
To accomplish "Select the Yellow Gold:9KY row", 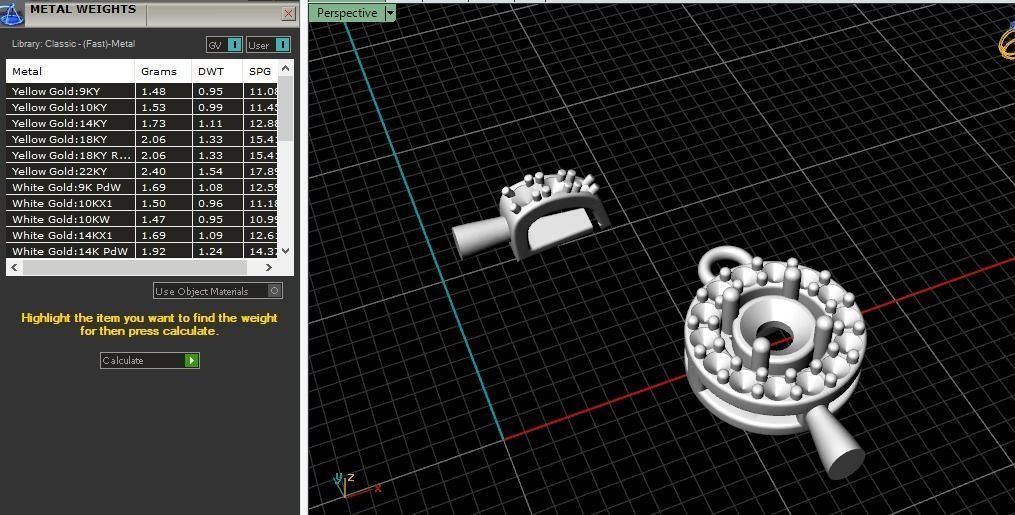I will click(x=142, y=91).
